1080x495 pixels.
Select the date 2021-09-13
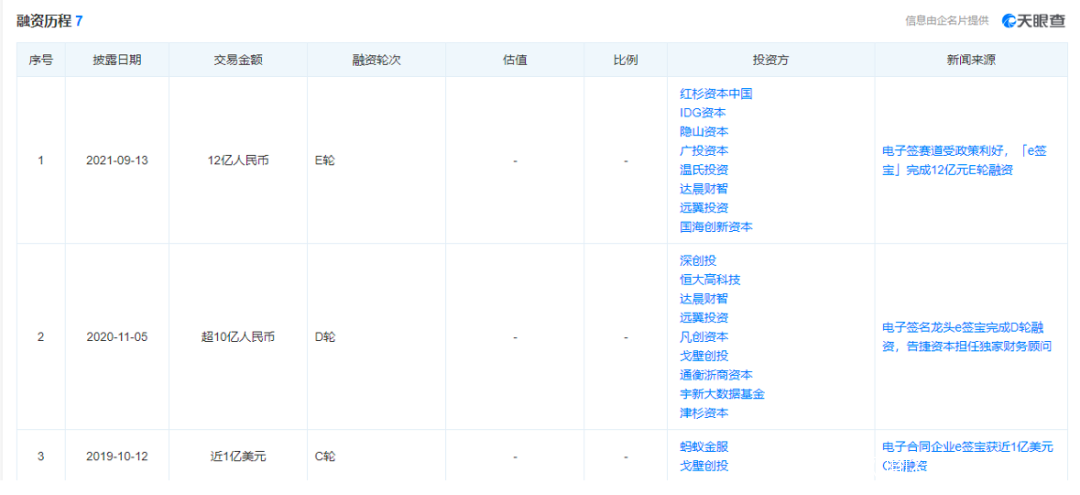point(117,160)
